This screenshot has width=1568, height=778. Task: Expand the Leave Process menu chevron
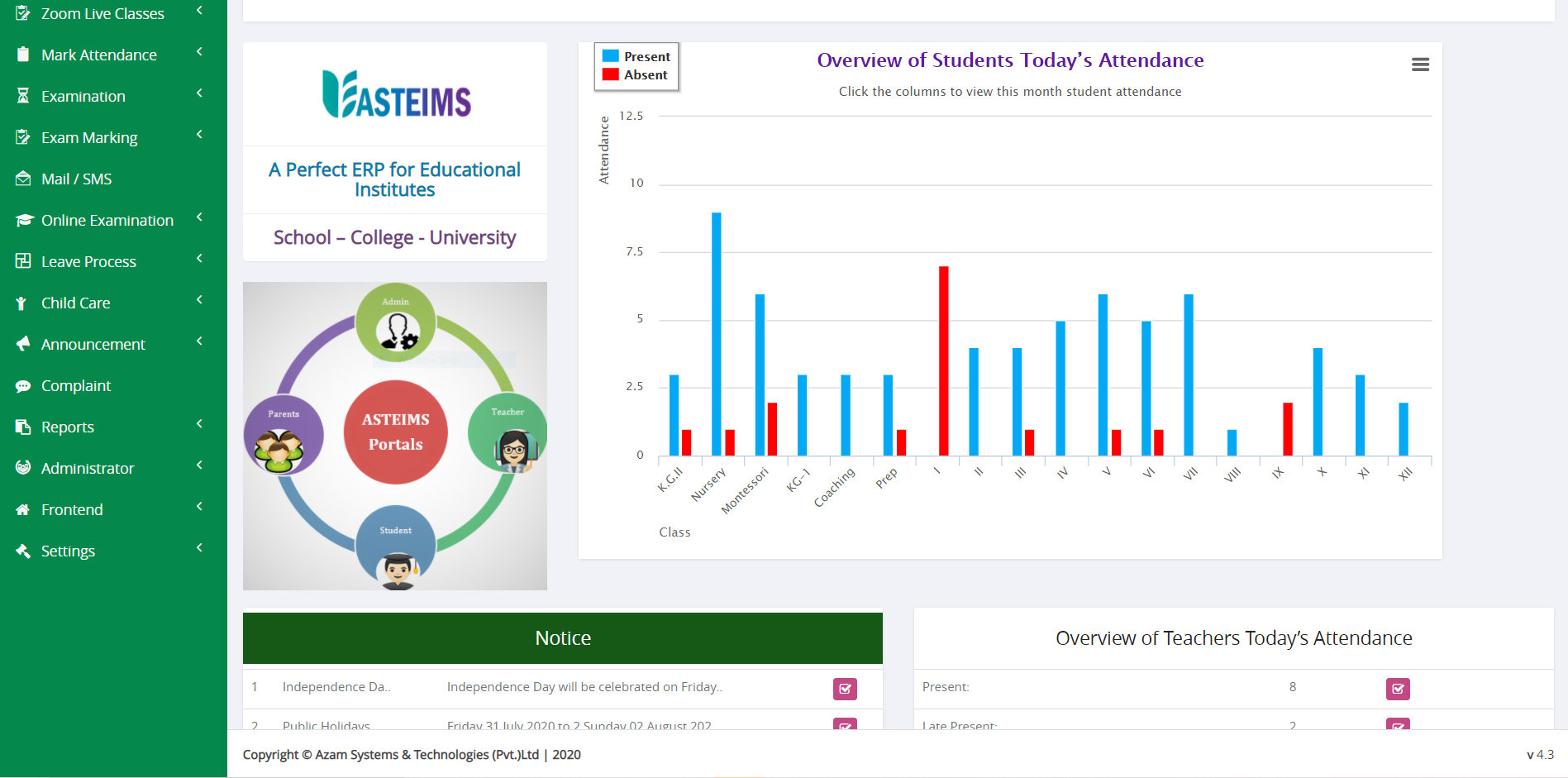click(199, 259)
